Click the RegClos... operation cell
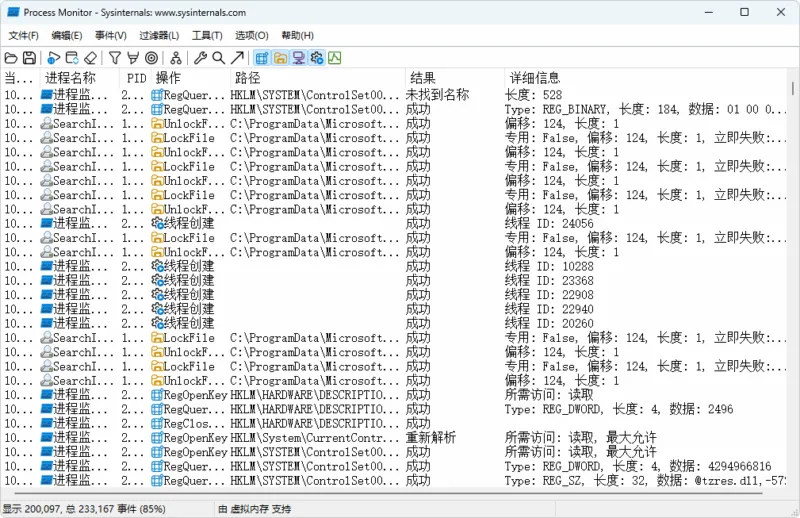This screenshot has width=800, height=518. pyautogui.click(x=189, y=424)
